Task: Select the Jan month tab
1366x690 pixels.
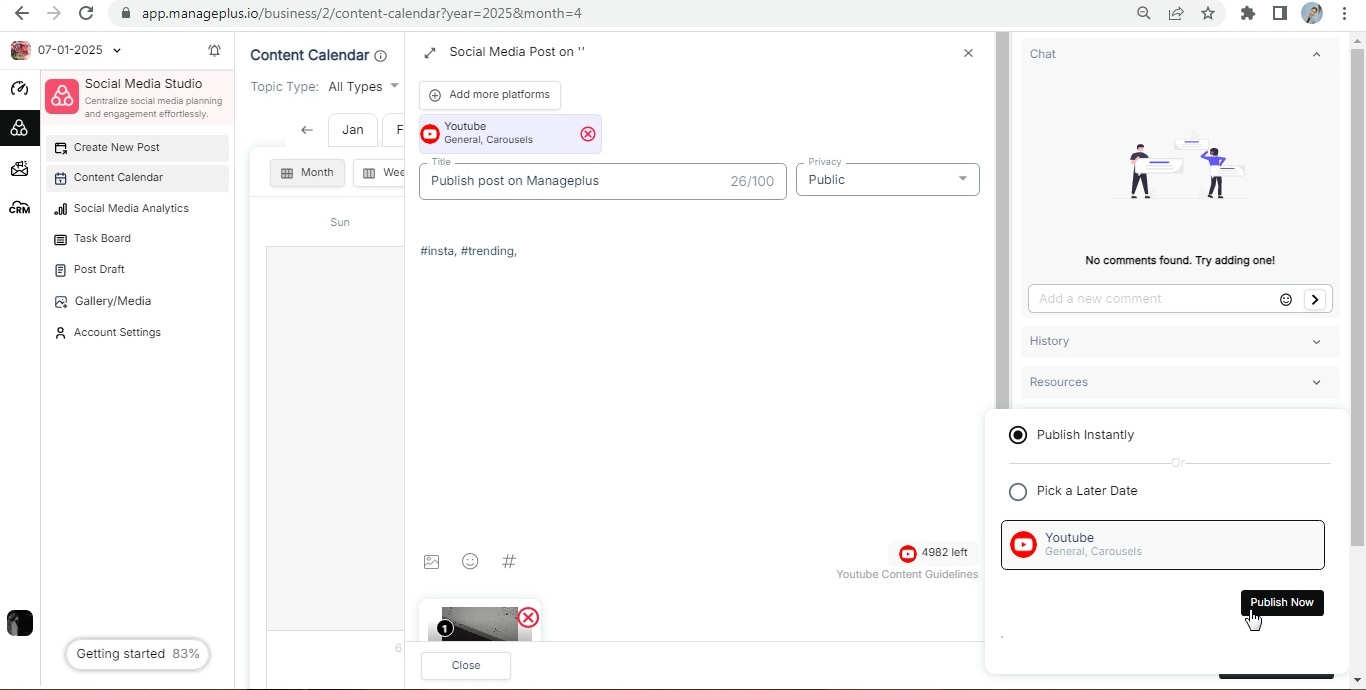Action: [x=353, y=130]
